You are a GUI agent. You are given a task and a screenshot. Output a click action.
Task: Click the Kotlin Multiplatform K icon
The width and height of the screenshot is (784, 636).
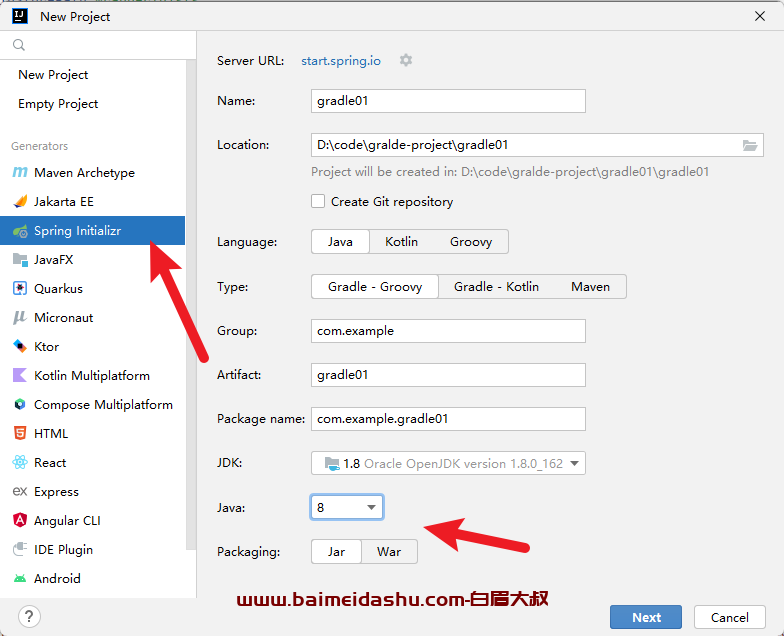click(x=20, y=375)
